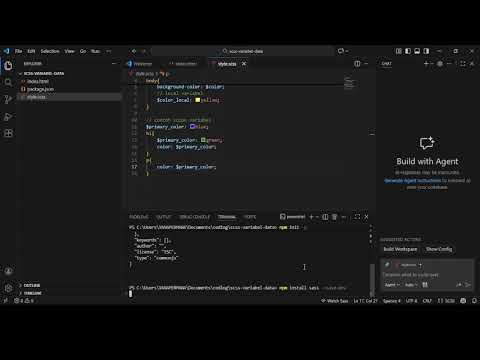The width and height of the screenshot is (480, 360).
Task: Open the Run menu
Action: pyautogui.click(x=96, y=51)
